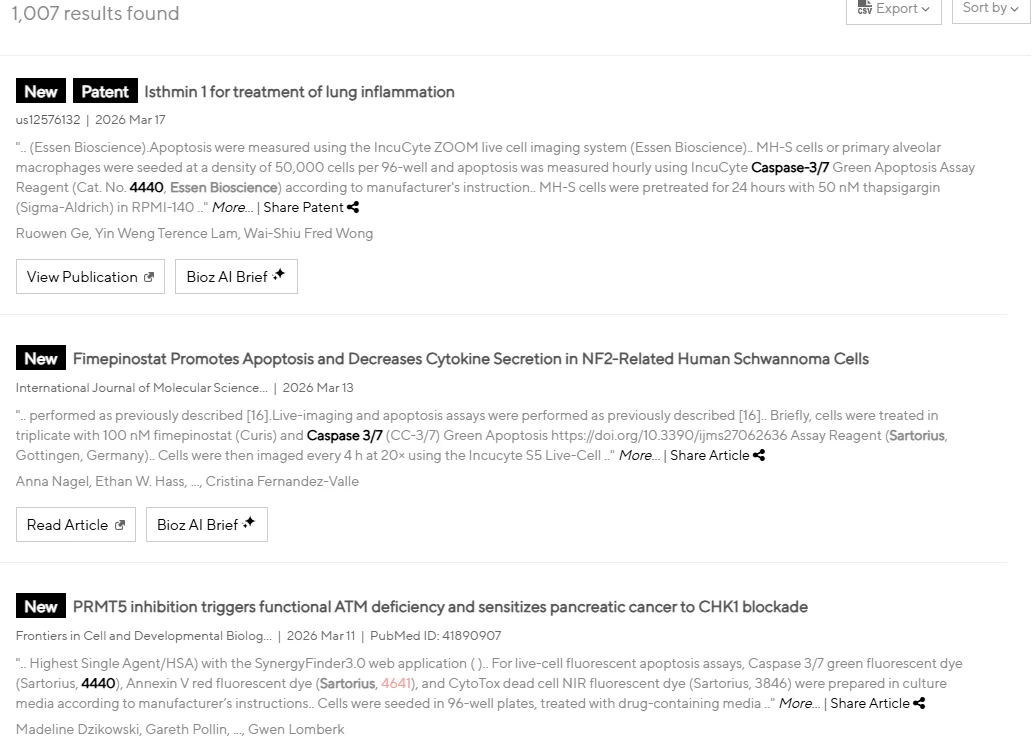Click the catalog number 4641 link
This screenshot has width=1033, height=748.
coord(396,684)
